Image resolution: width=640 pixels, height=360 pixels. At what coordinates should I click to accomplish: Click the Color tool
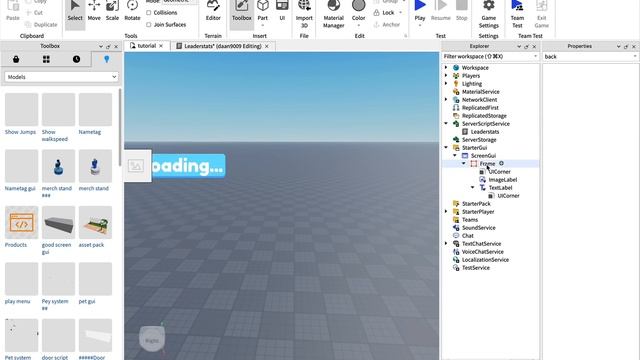pos(358,13)
